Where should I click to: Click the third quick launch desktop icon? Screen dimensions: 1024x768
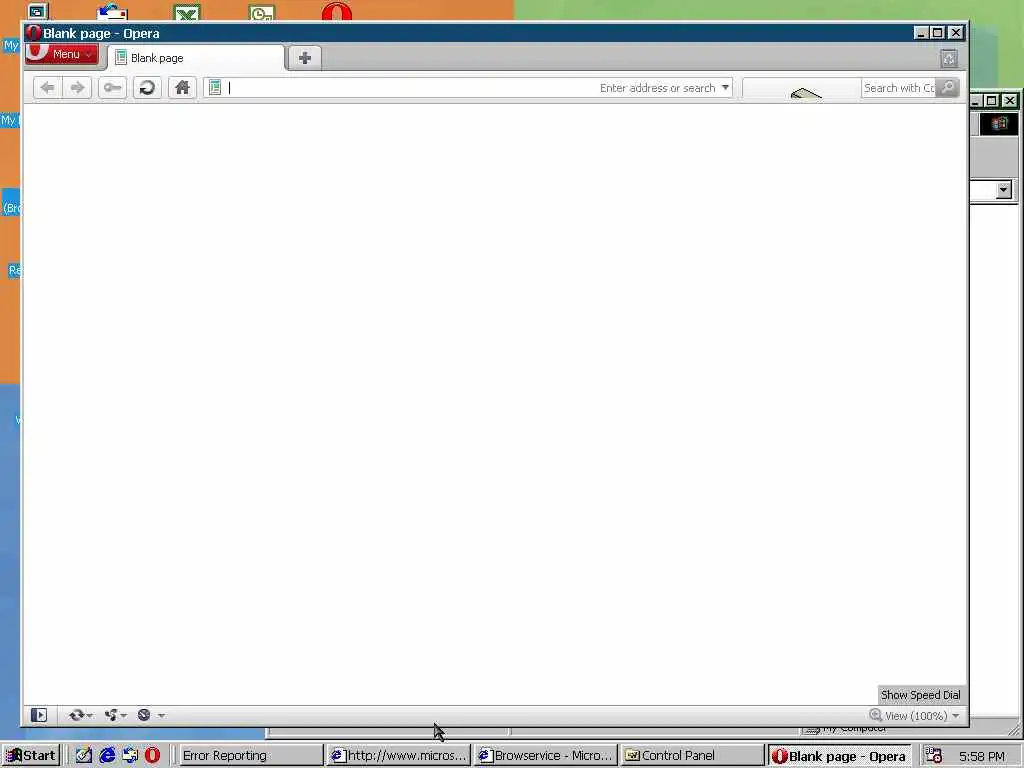tap(130, 756)
